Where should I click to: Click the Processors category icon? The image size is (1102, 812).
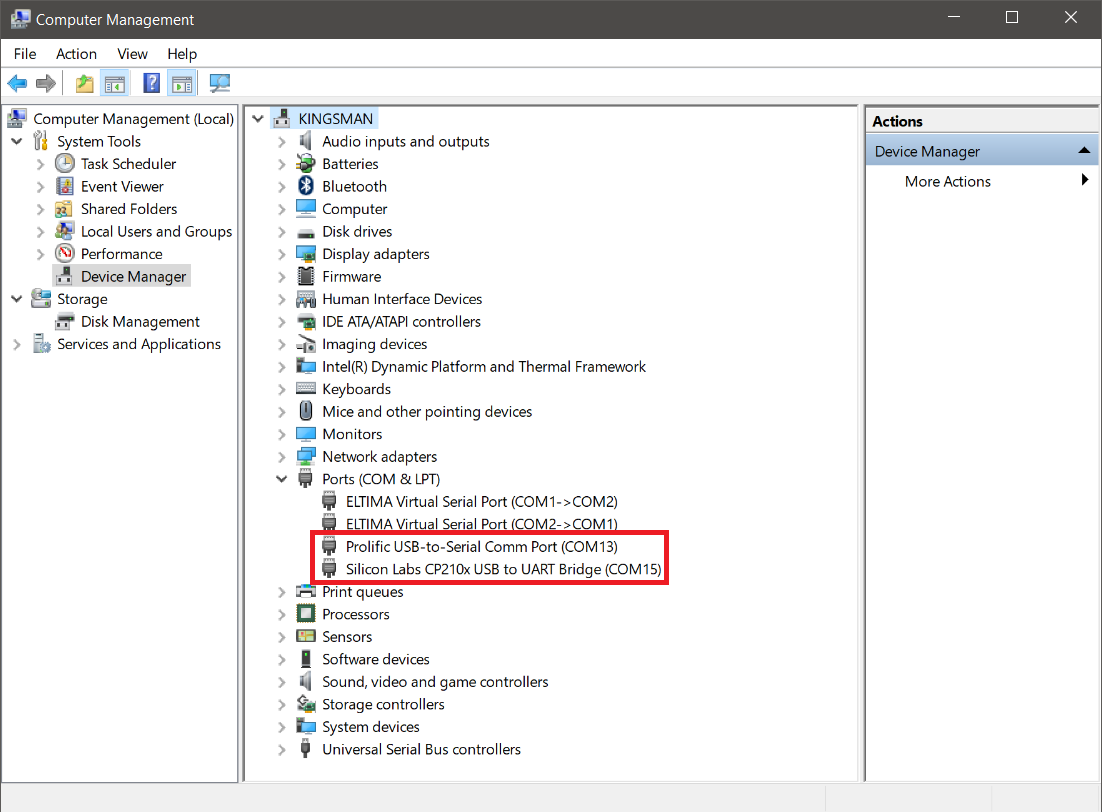pyautogui.click(x=306, y=614)
